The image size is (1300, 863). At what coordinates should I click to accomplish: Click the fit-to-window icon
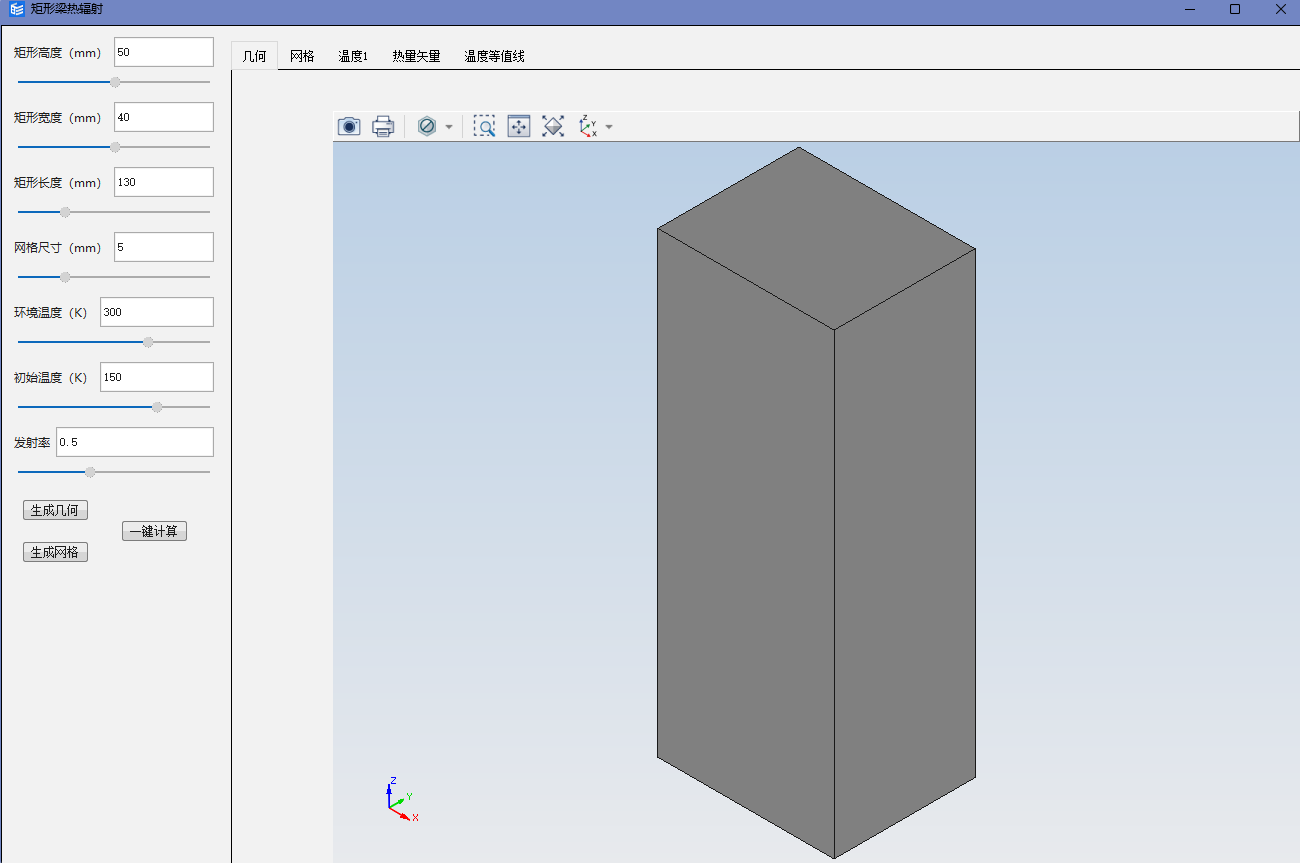(519, 126)
